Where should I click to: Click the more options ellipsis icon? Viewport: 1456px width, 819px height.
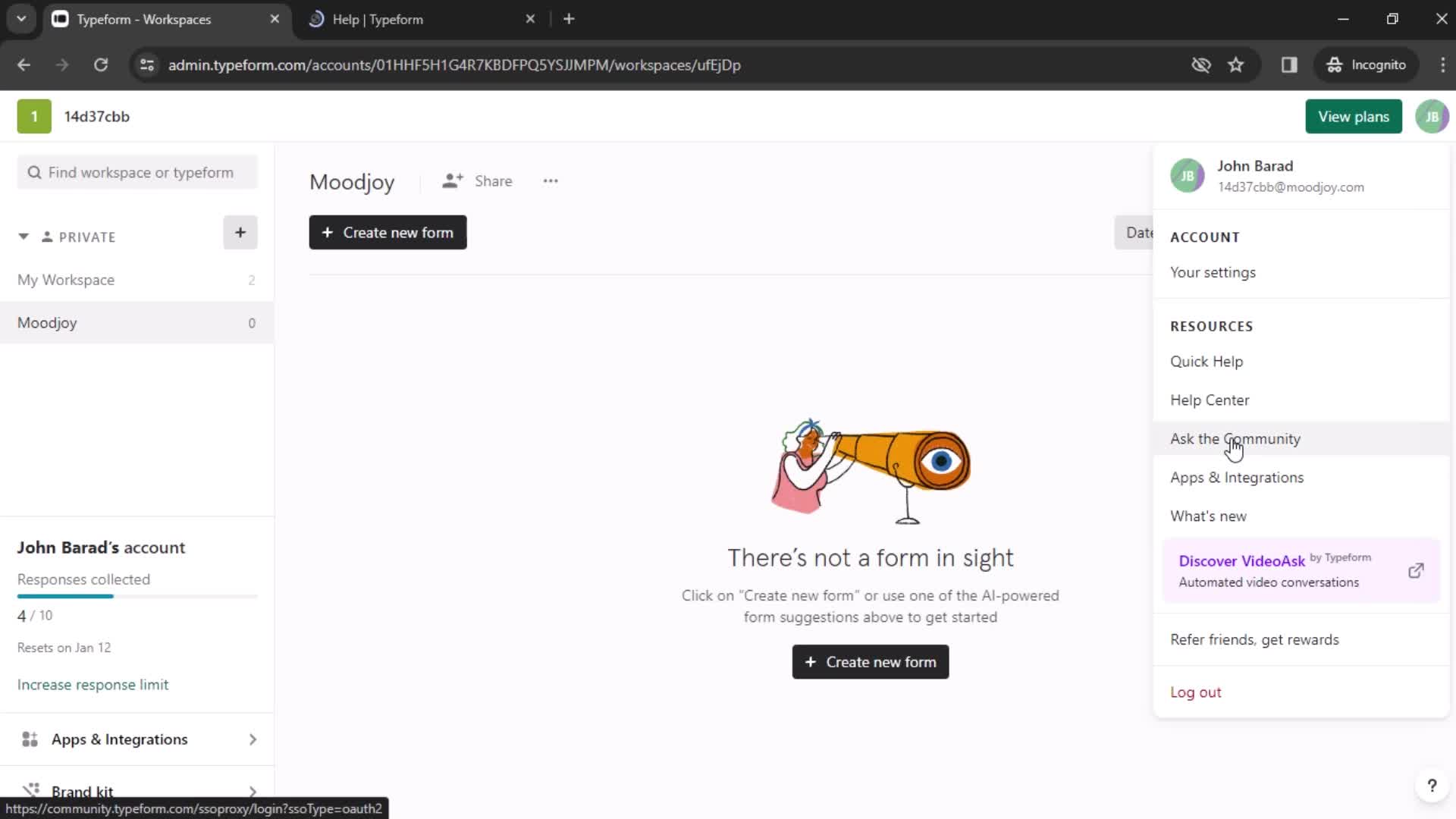552,181
